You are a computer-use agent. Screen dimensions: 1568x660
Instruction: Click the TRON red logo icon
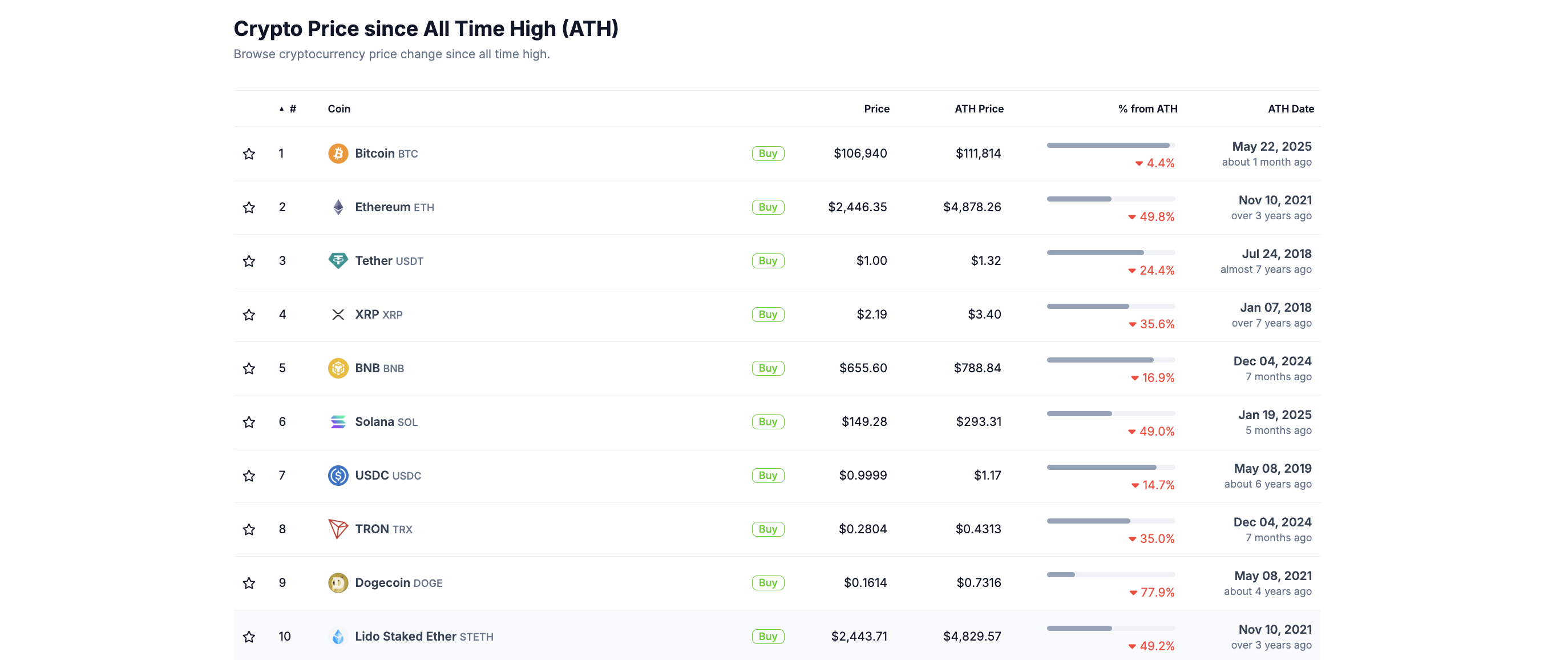click(x=338, y=529)
